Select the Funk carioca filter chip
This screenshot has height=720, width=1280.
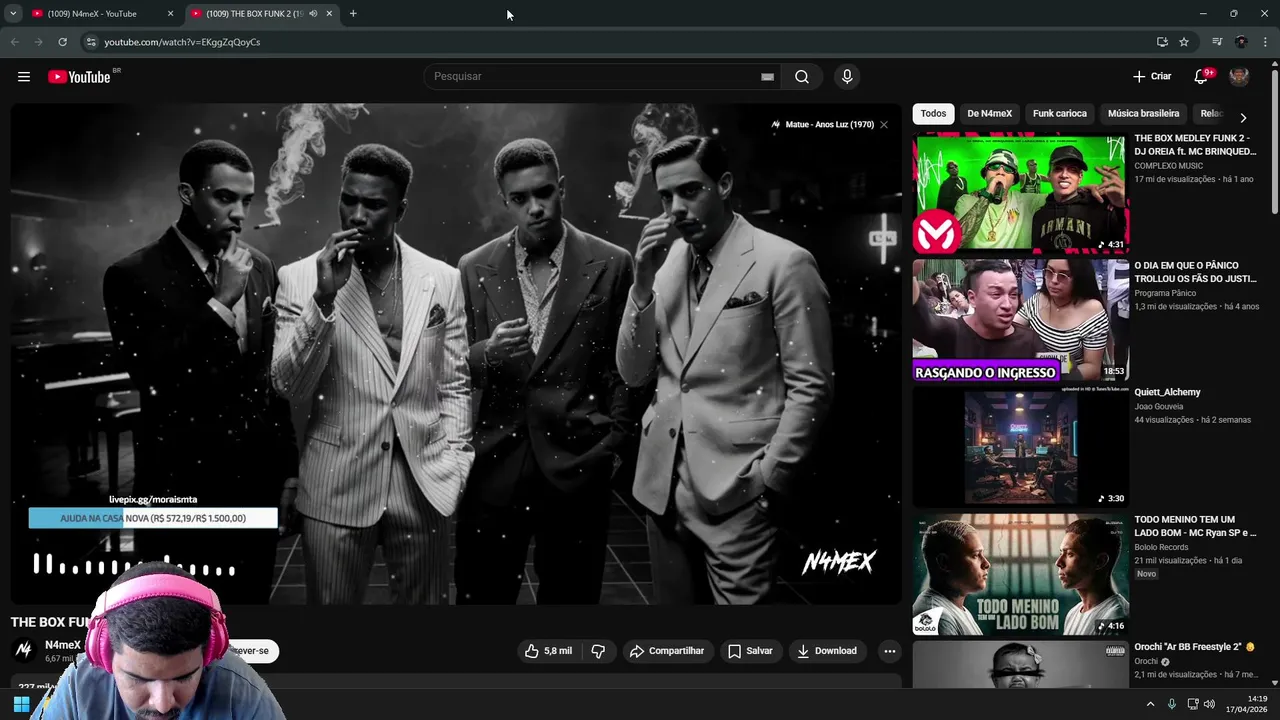[x=1060, y=114]
